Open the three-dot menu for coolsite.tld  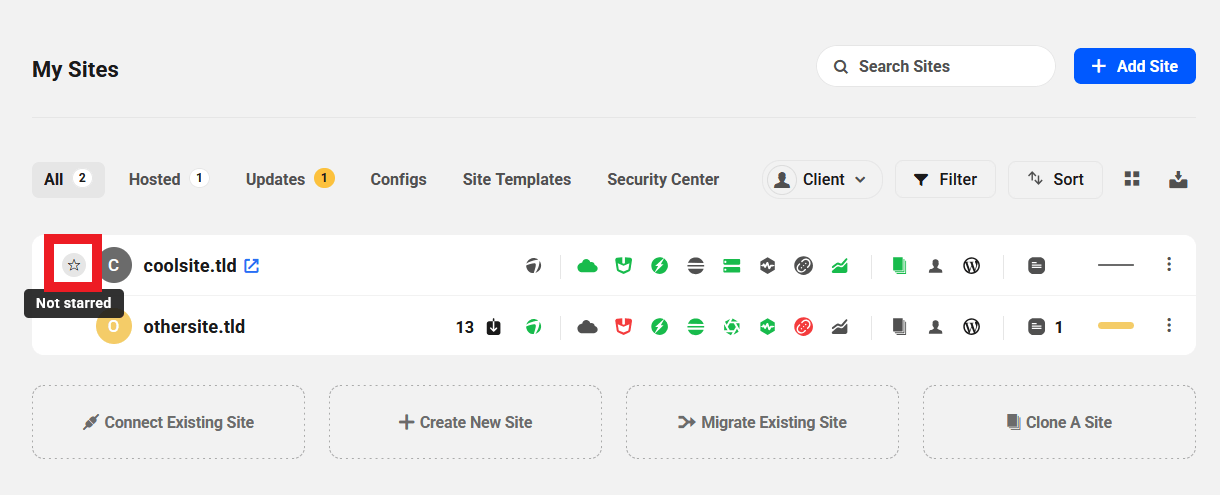pyautogui.click(x=1169, y=265)
